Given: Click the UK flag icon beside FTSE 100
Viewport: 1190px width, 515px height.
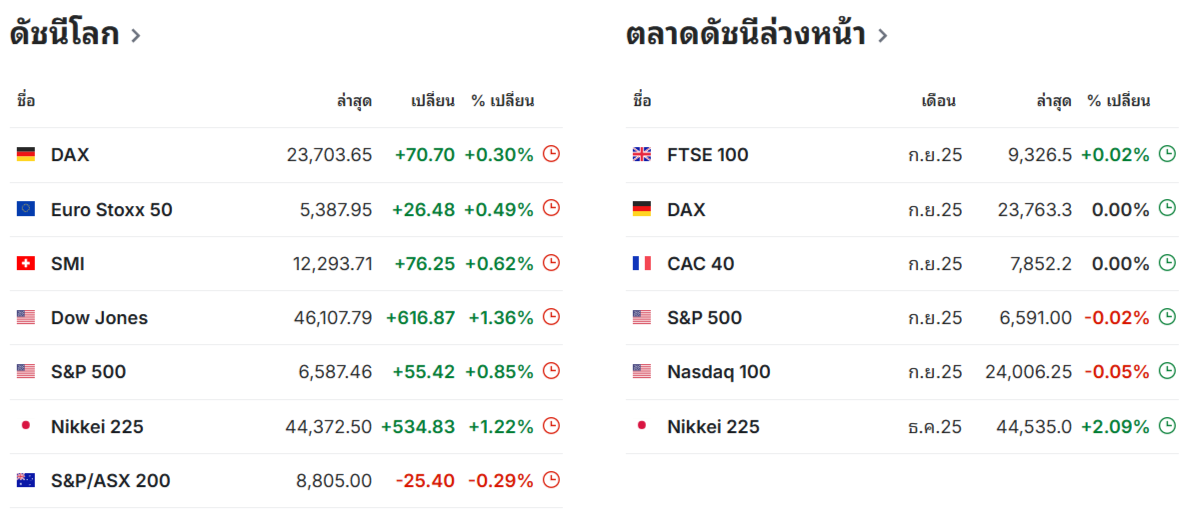Looking at the screenshot, I should tap(641, 155).
